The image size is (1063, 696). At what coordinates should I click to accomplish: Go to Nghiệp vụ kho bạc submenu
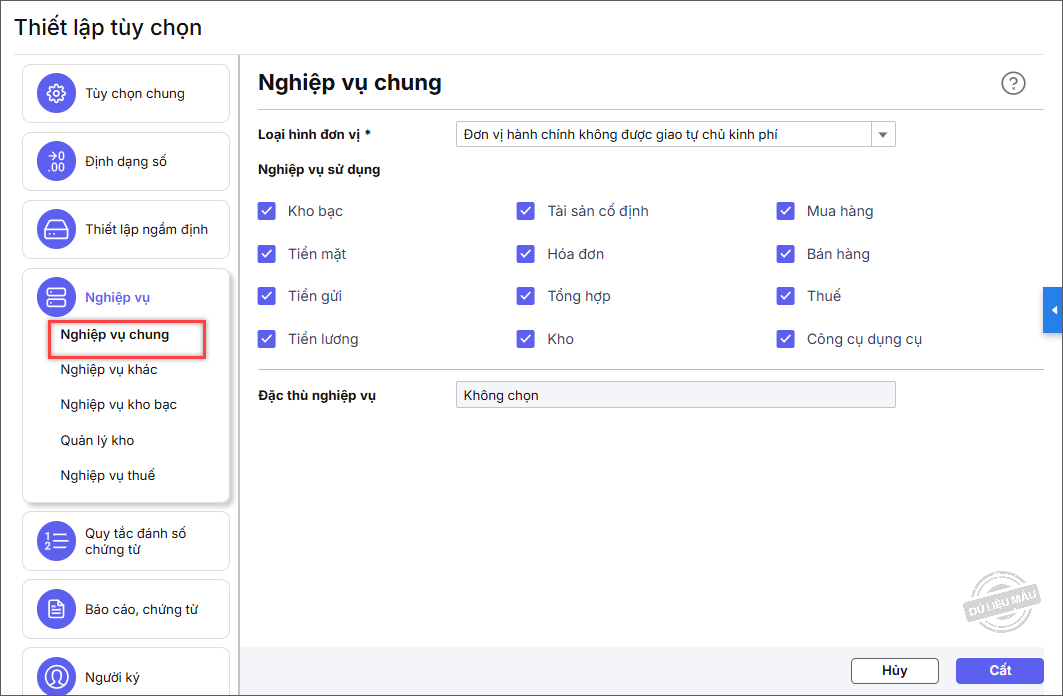pyautogui.click(x=118, y=405)
